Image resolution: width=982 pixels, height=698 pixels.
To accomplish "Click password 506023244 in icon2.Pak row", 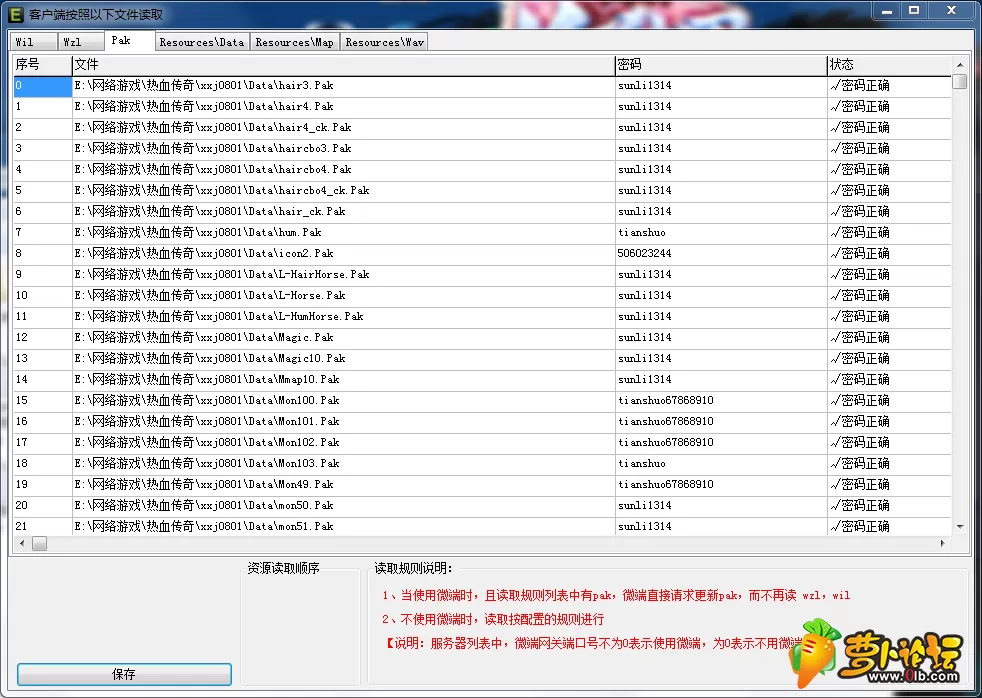I will (644, 254).
